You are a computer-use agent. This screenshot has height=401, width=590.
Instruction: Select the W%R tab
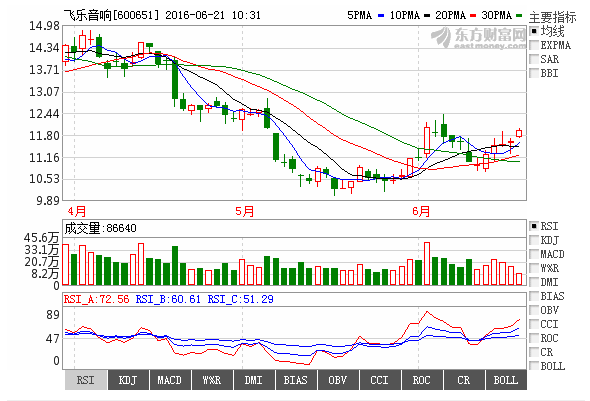[x=212, y=380]
